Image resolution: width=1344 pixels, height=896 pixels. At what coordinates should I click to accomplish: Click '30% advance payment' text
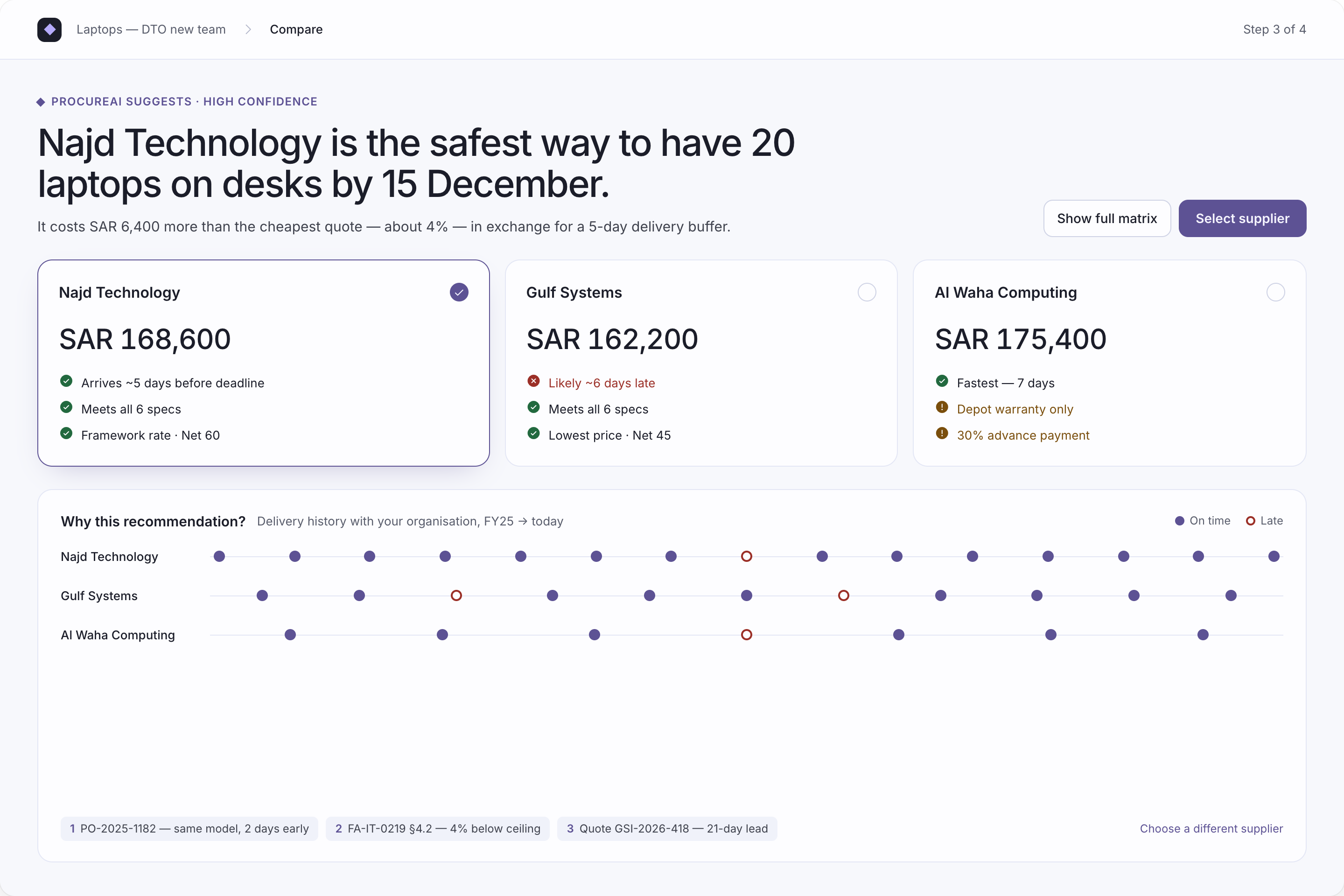click(x=1023, y=435)
